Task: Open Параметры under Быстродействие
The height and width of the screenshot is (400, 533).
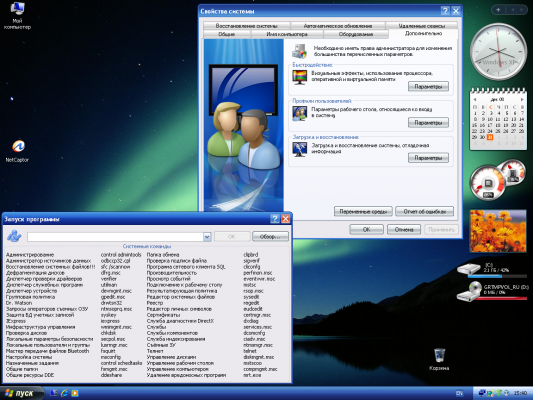Action: click(x=428, y=87)
